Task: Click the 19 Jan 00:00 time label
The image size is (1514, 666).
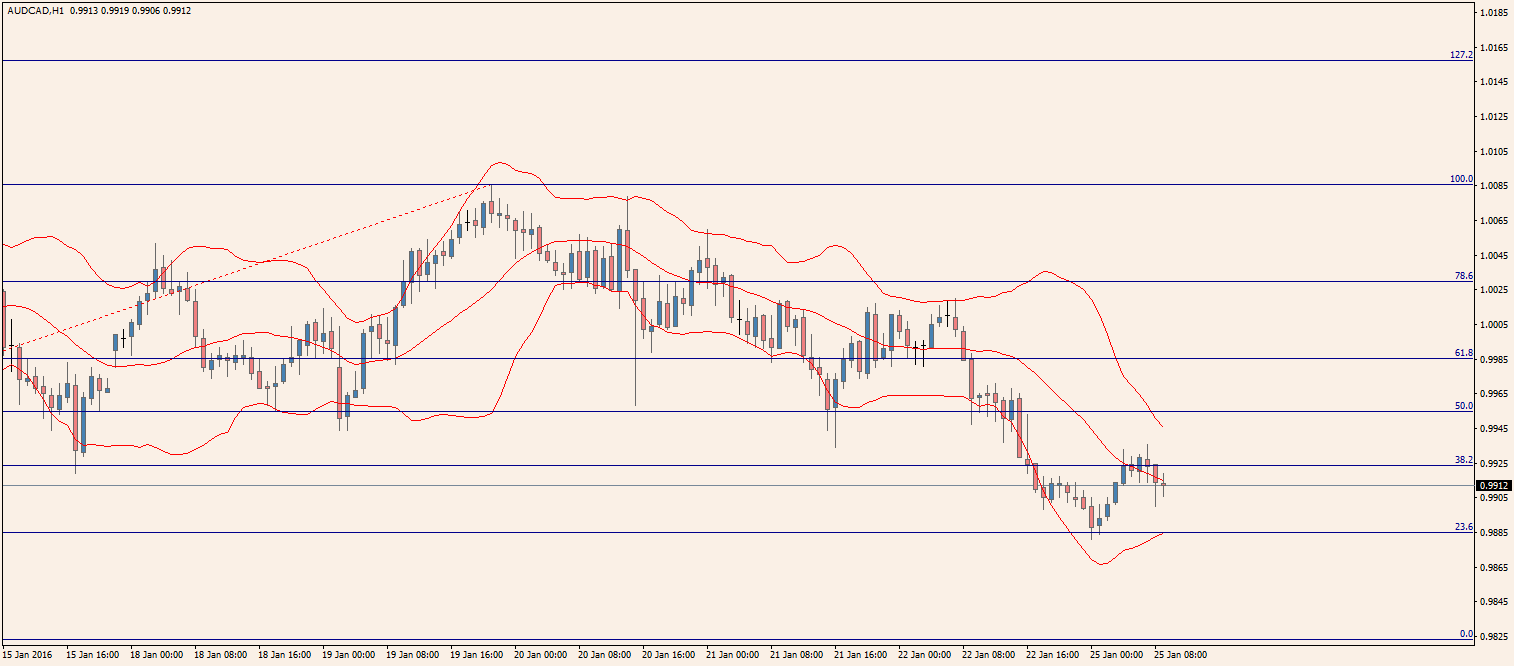Action: 349,655
